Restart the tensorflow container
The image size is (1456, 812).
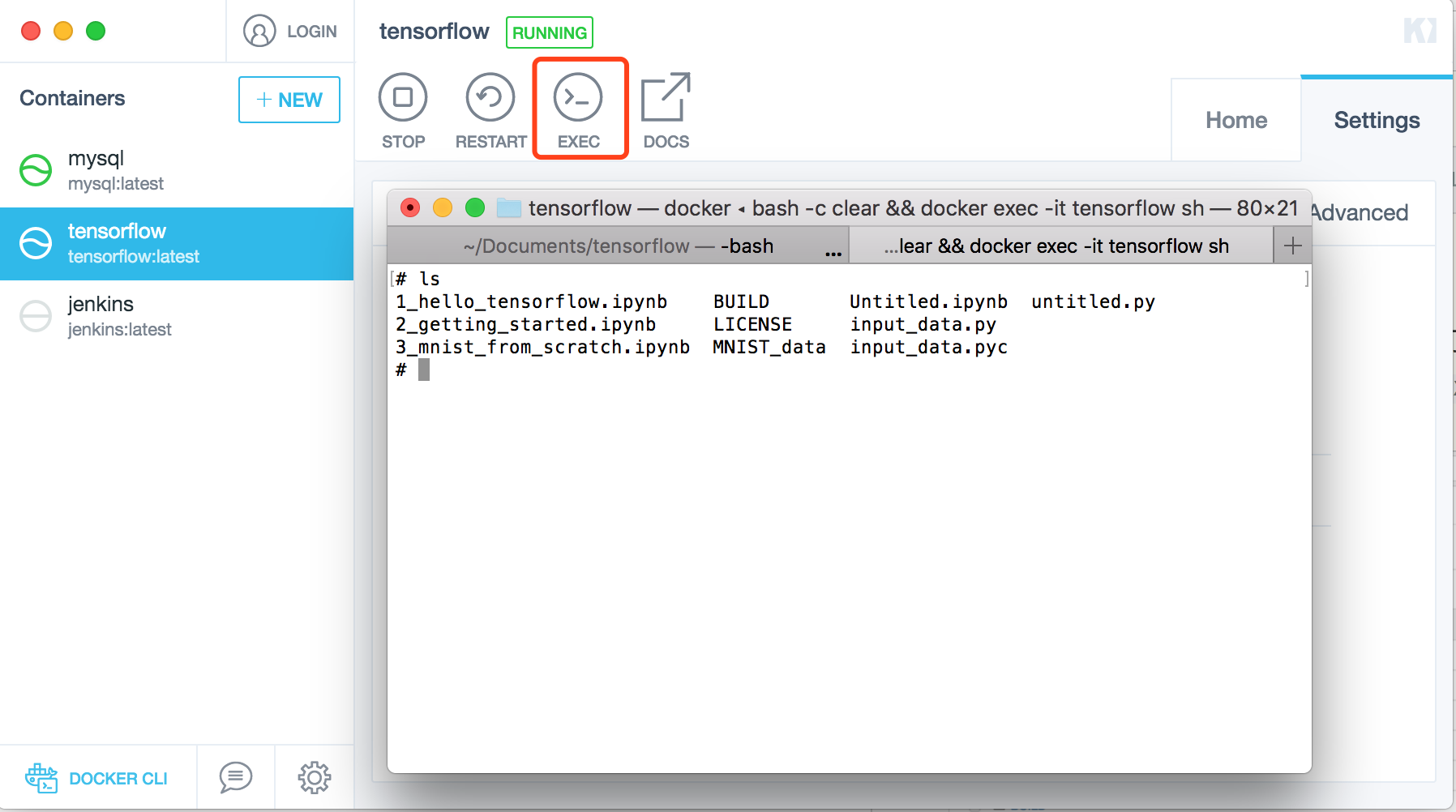pyautogui.click(x=490, y=111)
